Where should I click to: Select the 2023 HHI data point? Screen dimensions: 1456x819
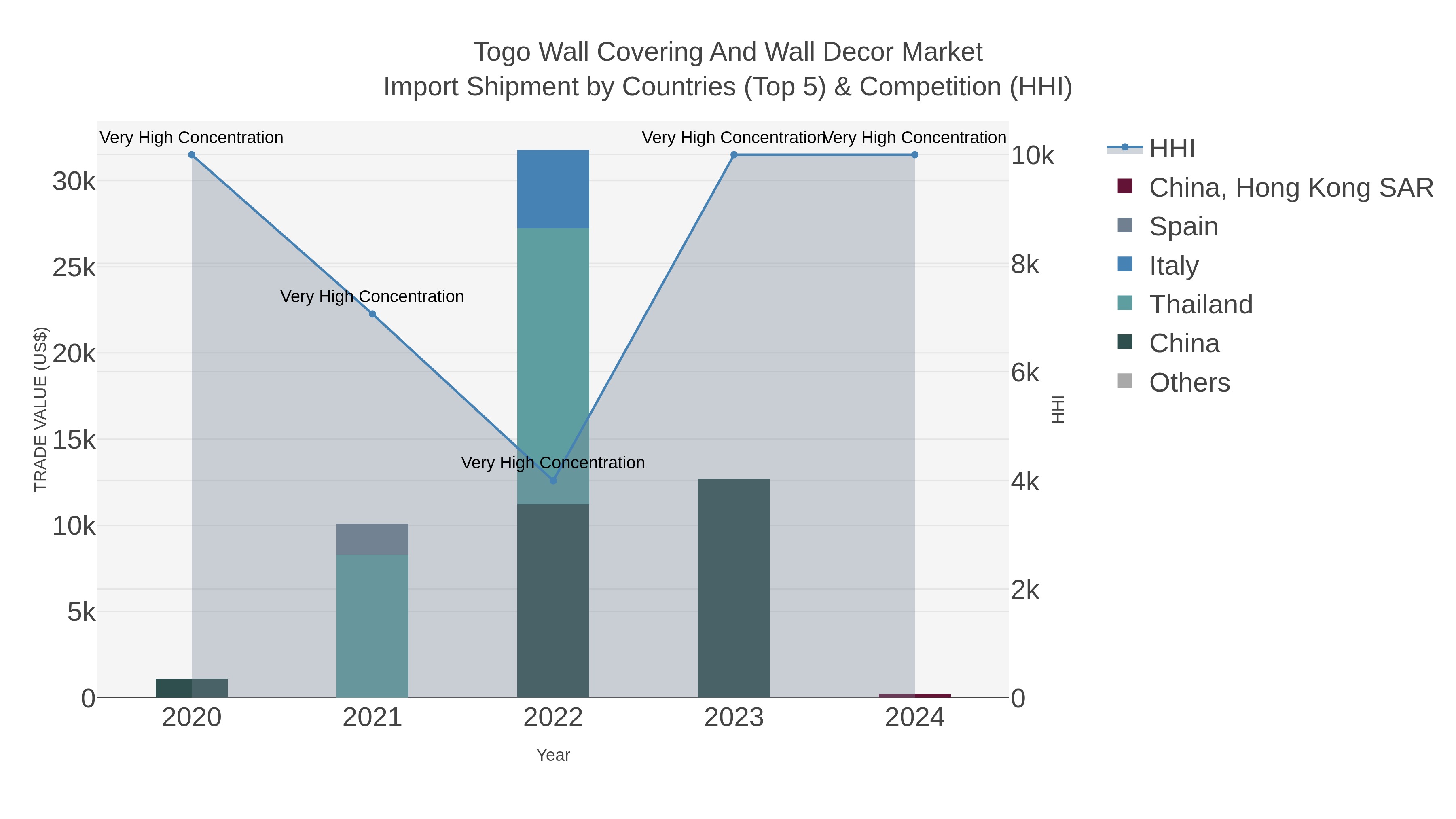[x=734, y=155]
